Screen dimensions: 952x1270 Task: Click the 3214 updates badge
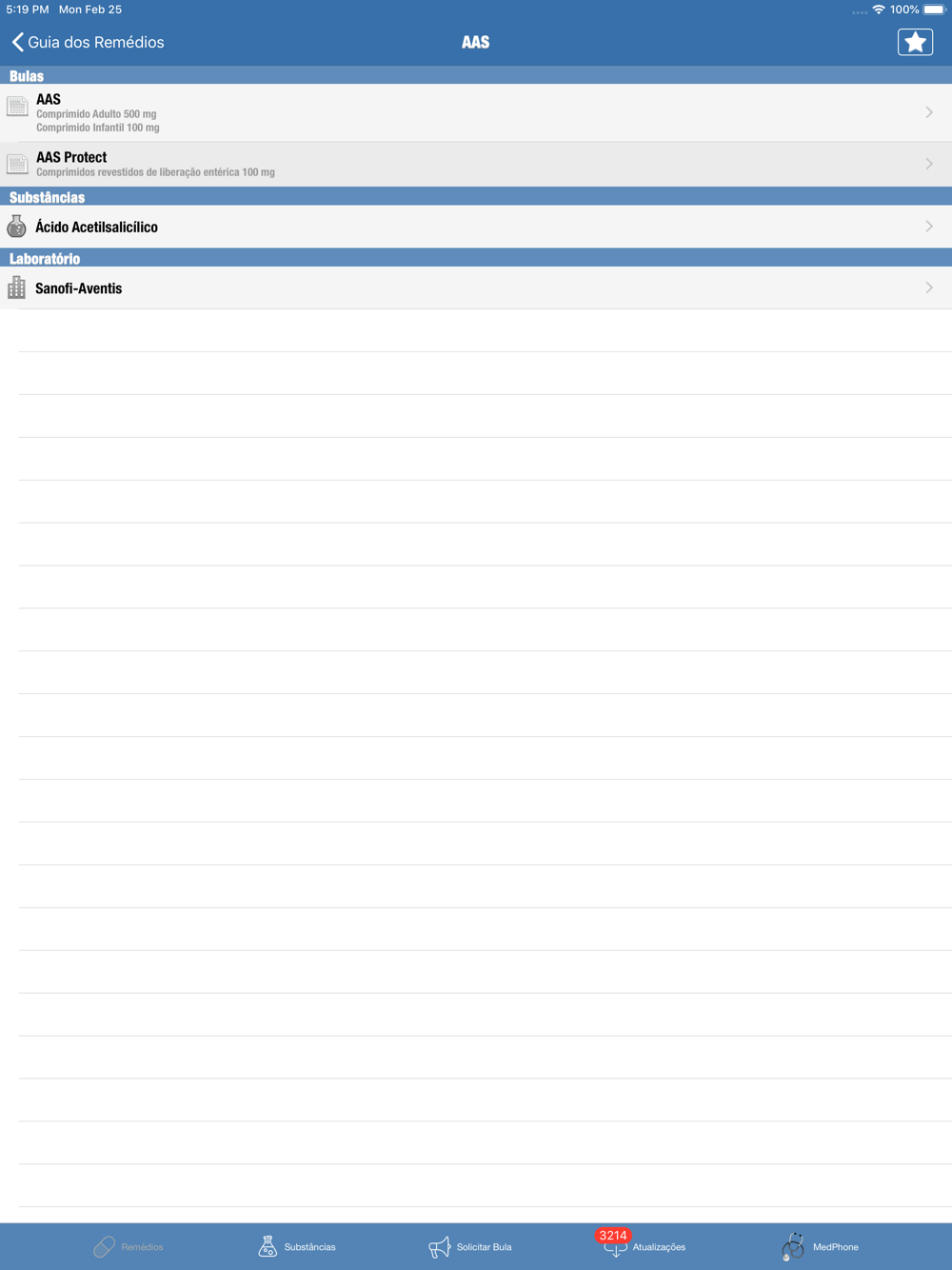613,1235
